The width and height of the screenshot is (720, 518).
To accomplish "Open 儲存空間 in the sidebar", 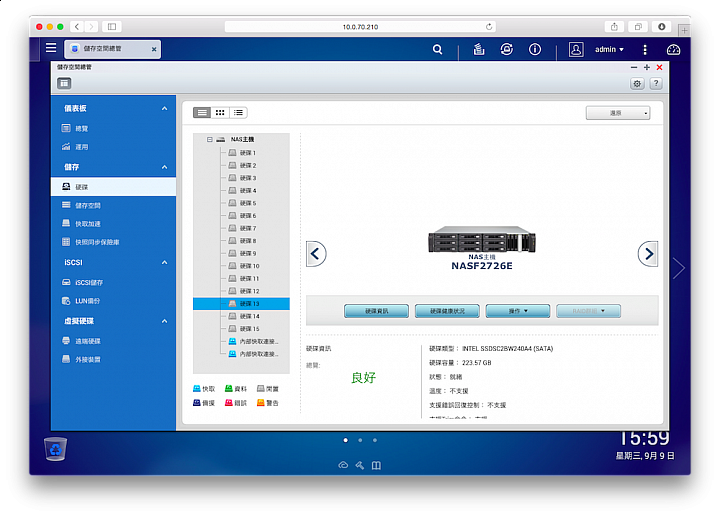I will tap(113, 205).
